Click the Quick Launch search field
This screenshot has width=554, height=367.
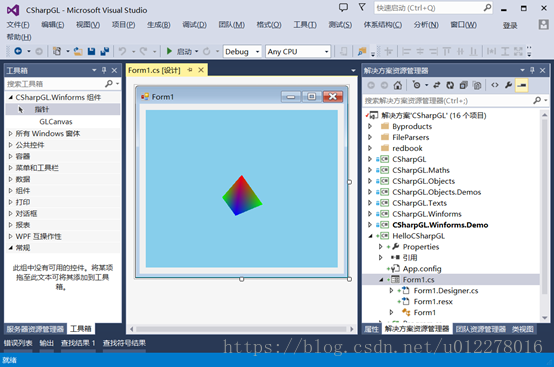coord(428,8)
